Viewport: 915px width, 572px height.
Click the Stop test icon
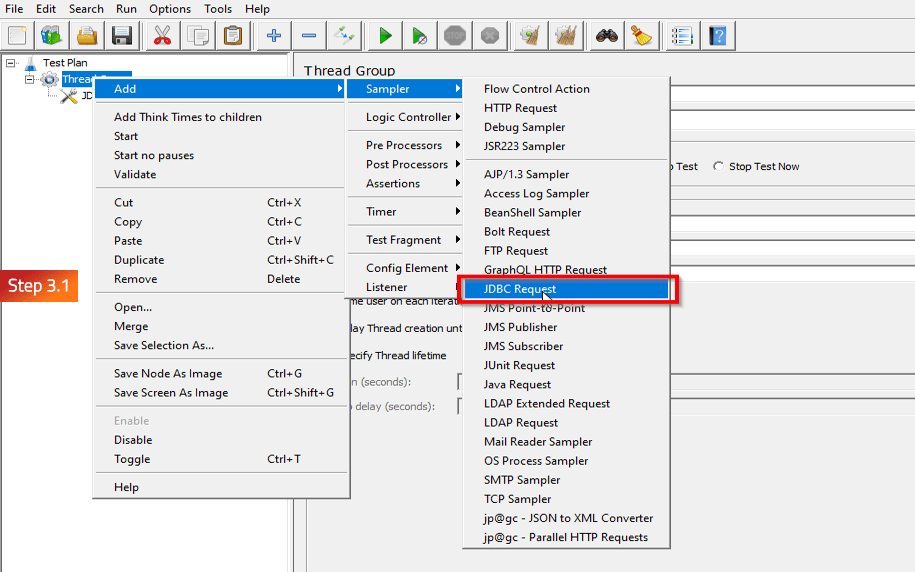[455, 36]
